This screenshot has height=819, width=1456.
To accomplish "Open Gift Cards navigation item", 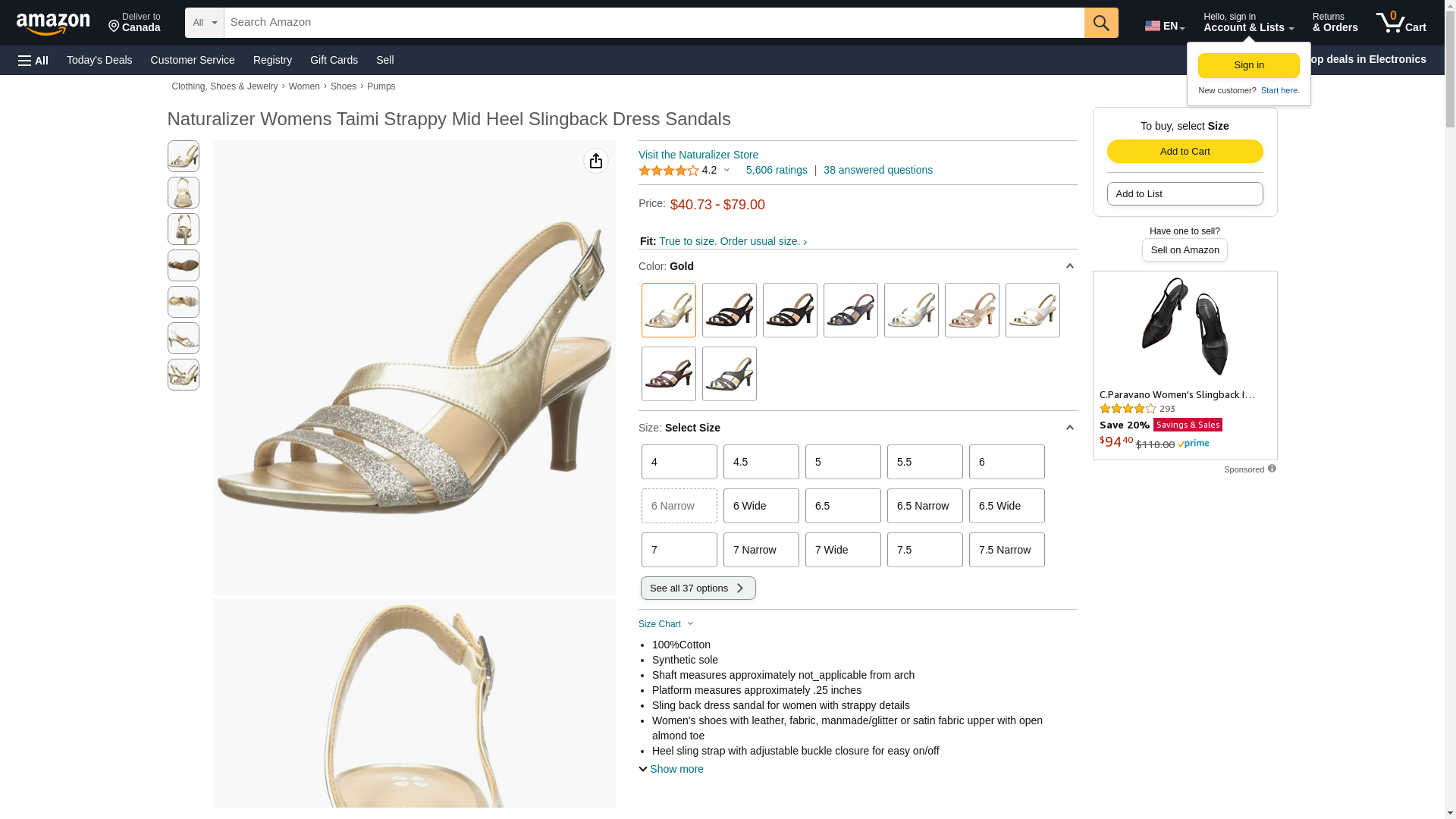I will (334, 60).
